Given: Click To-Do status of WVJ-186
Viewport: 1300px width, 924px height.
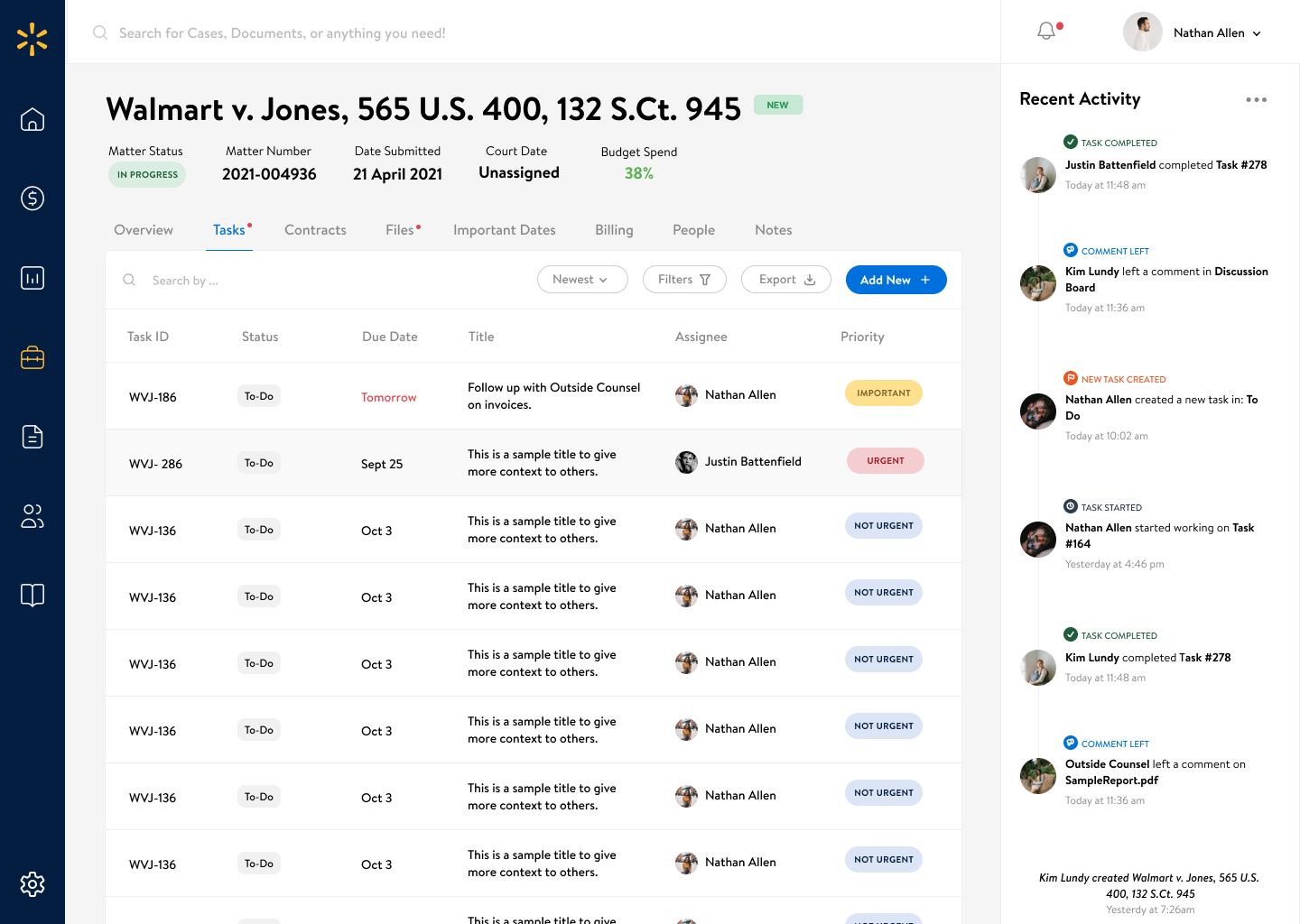Looking at the screenshot, I should coord(259,396).
